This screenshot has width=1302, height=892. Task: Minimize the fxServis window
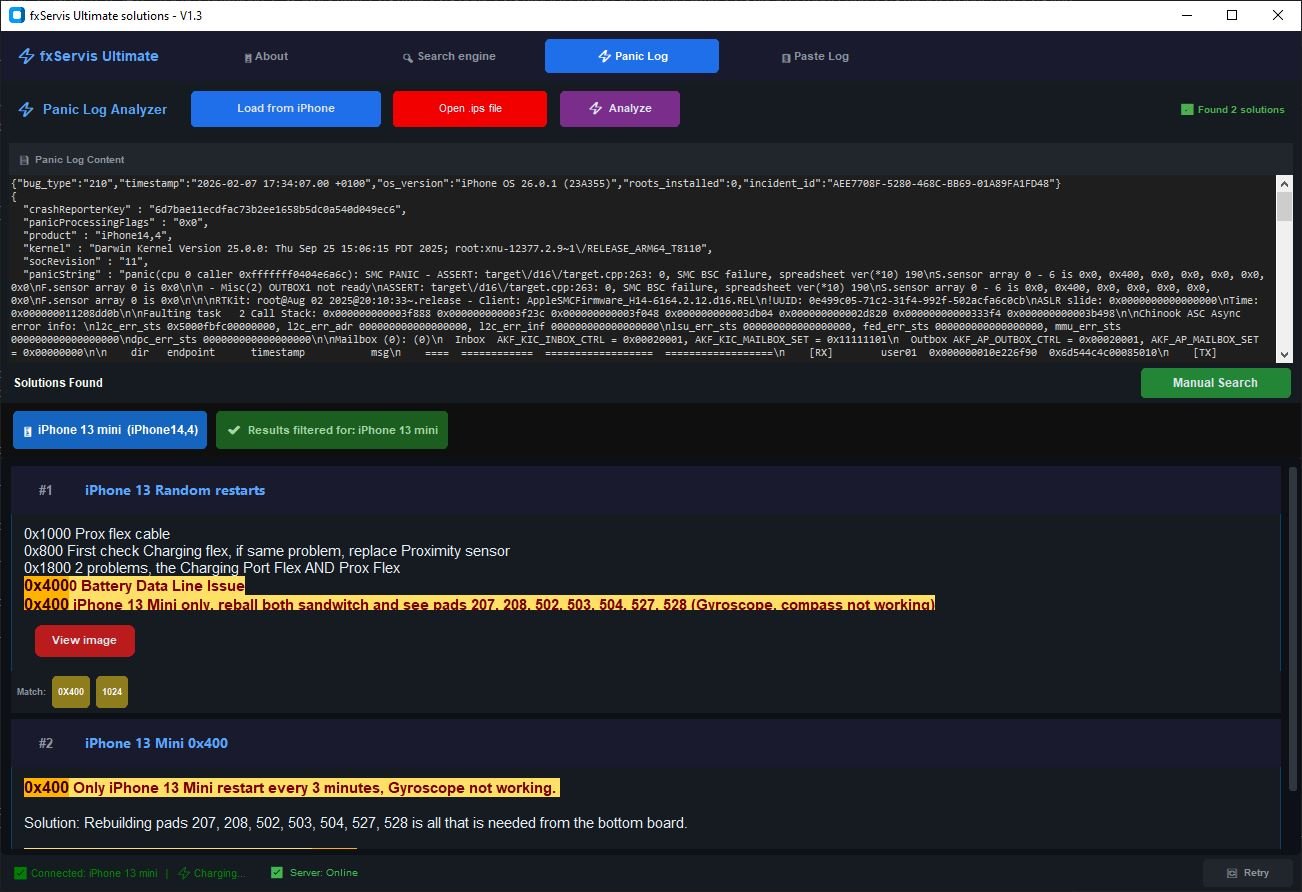coord(1186,15)
